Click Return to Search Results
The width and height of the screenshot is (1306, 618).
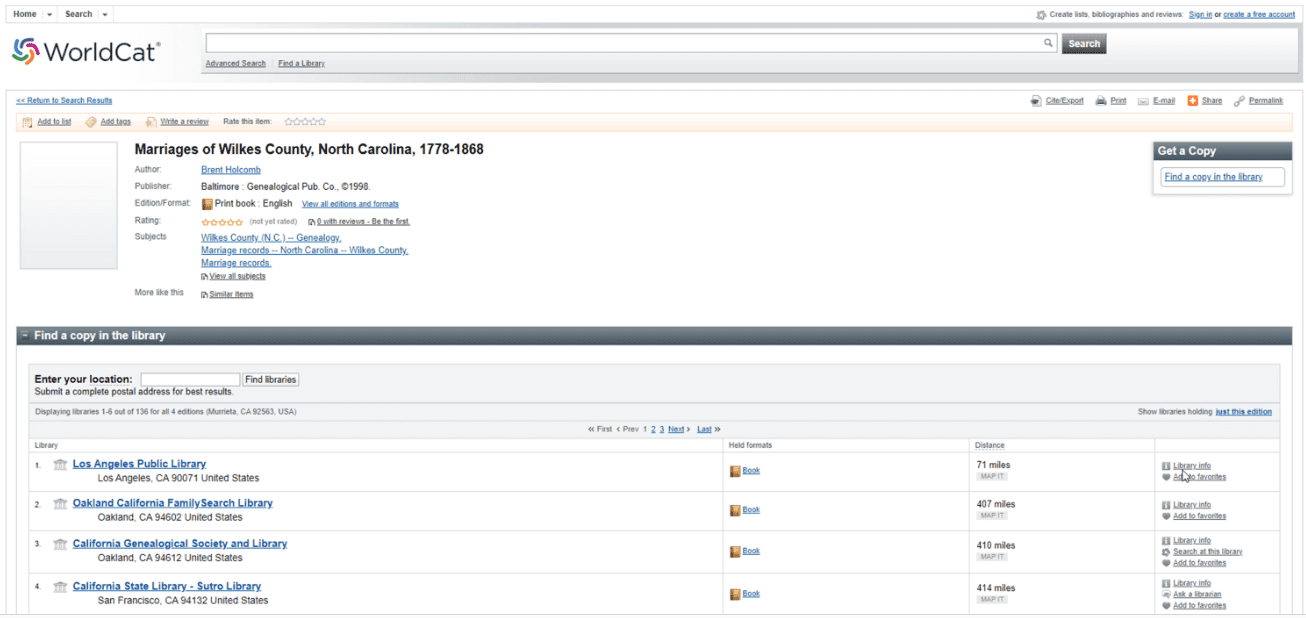(x=64, y=100)
